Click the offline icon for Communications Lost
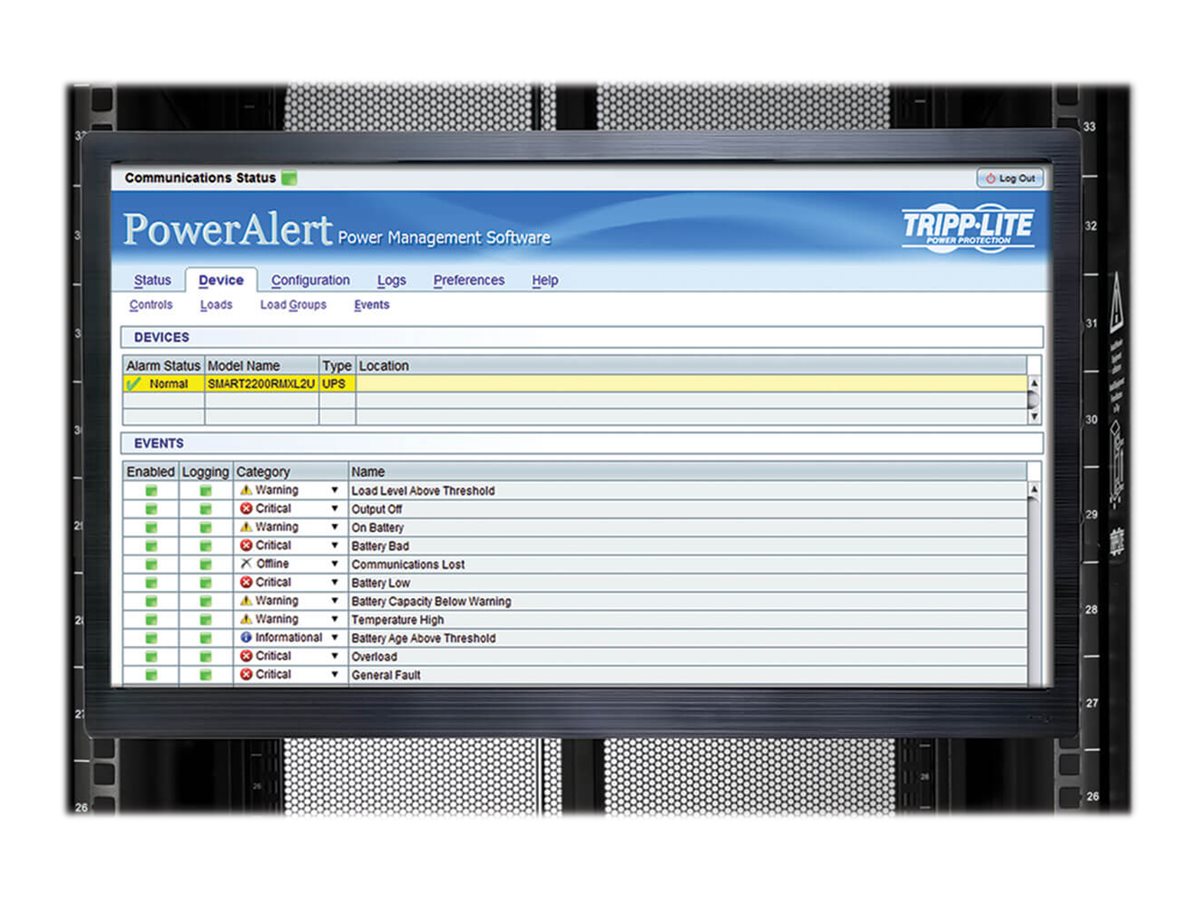 (246, 564)
